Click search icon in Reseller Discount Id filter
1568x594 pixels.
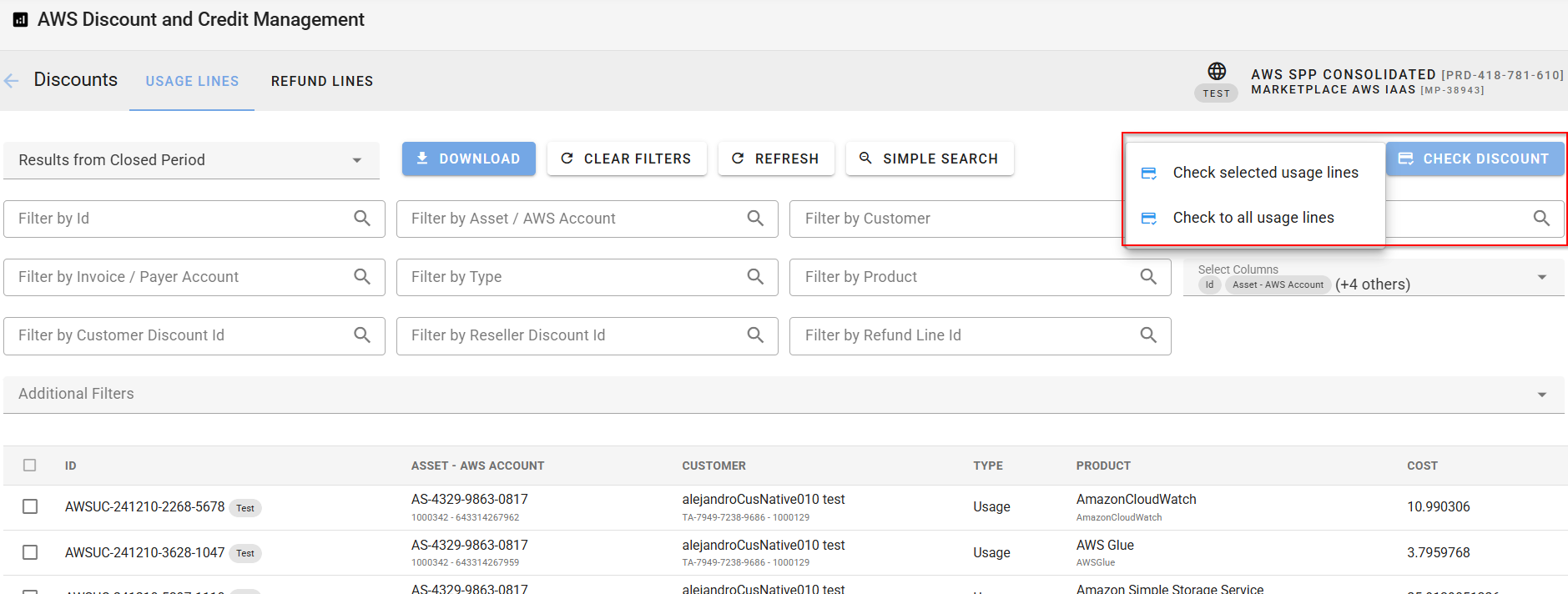pyautogui.click(x=755, y=335)
